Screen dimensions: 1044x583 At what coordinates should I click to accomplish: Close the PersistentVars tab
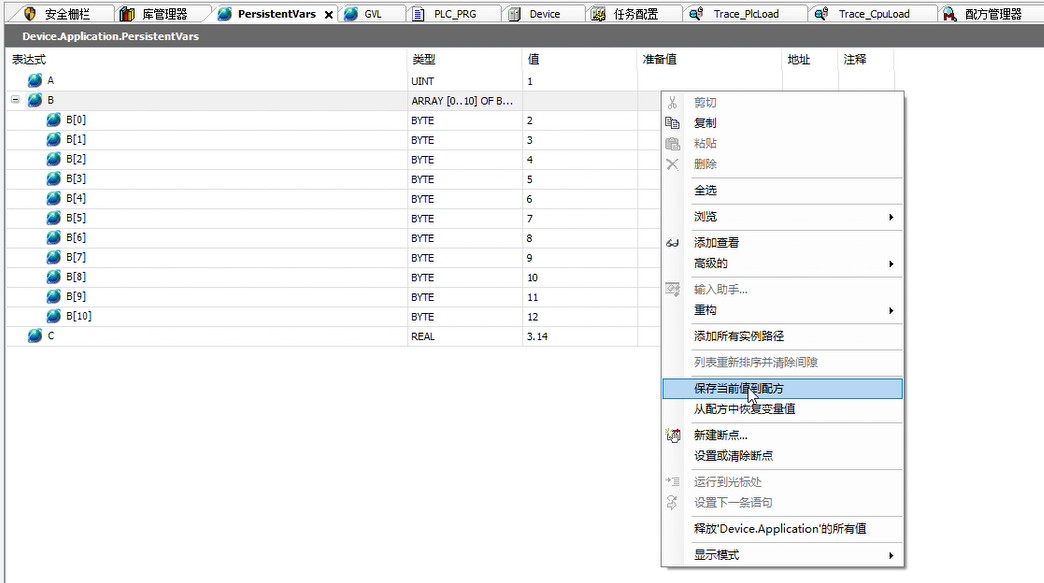[x=328, y=14]
